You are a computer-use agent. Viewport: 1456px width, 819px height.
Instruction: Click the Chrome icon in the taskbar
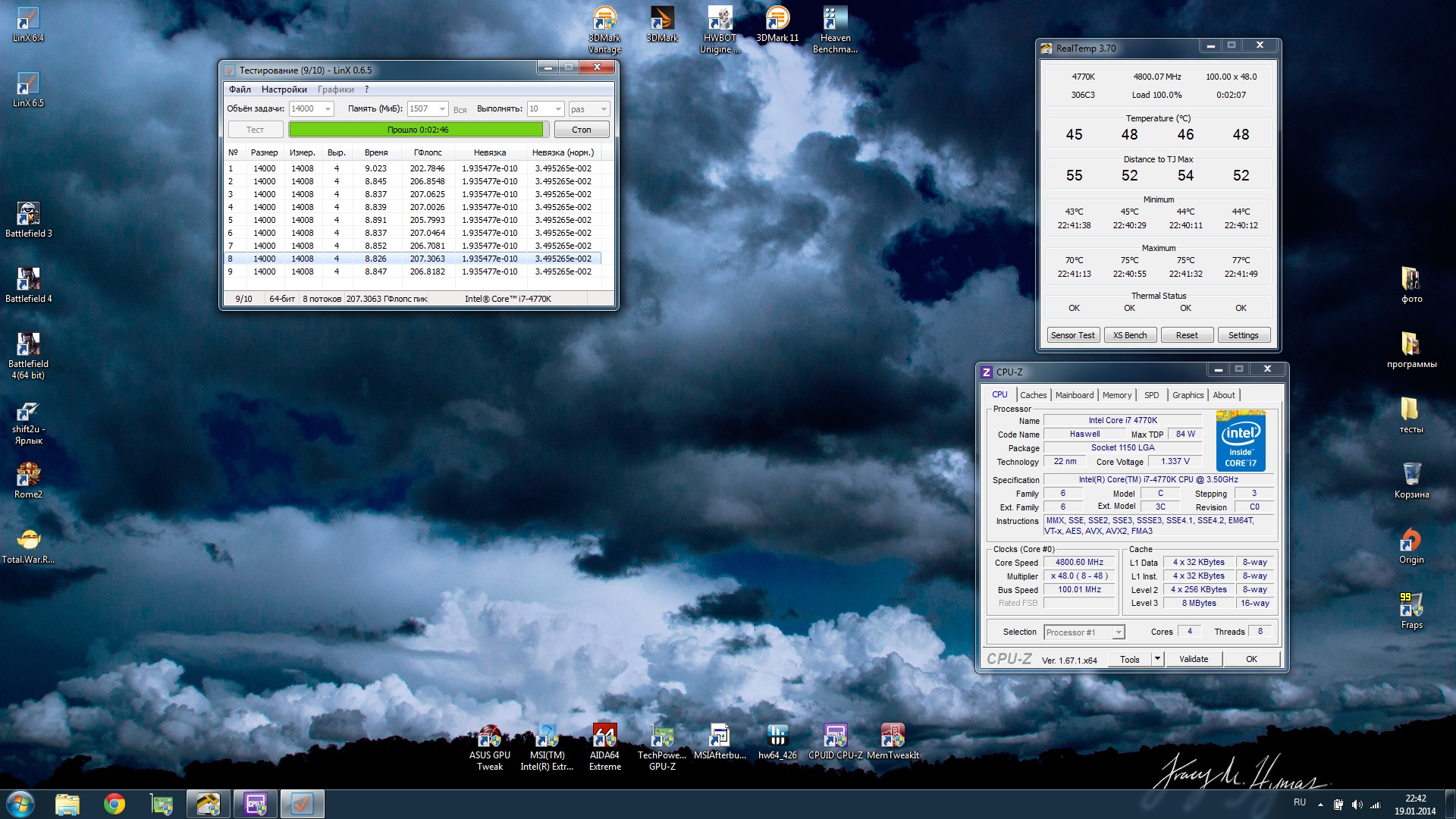[x=115, y=804]
